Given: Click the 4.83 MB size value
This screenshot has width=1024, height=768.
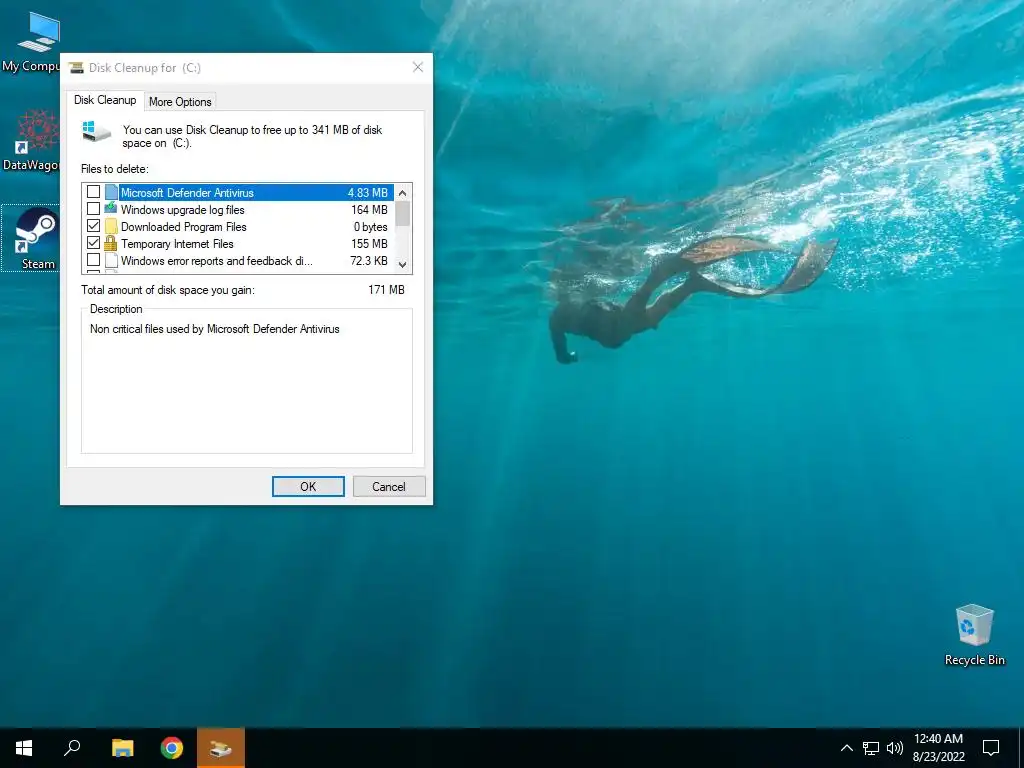Looking at the screenshot, I should coord(367,193).
